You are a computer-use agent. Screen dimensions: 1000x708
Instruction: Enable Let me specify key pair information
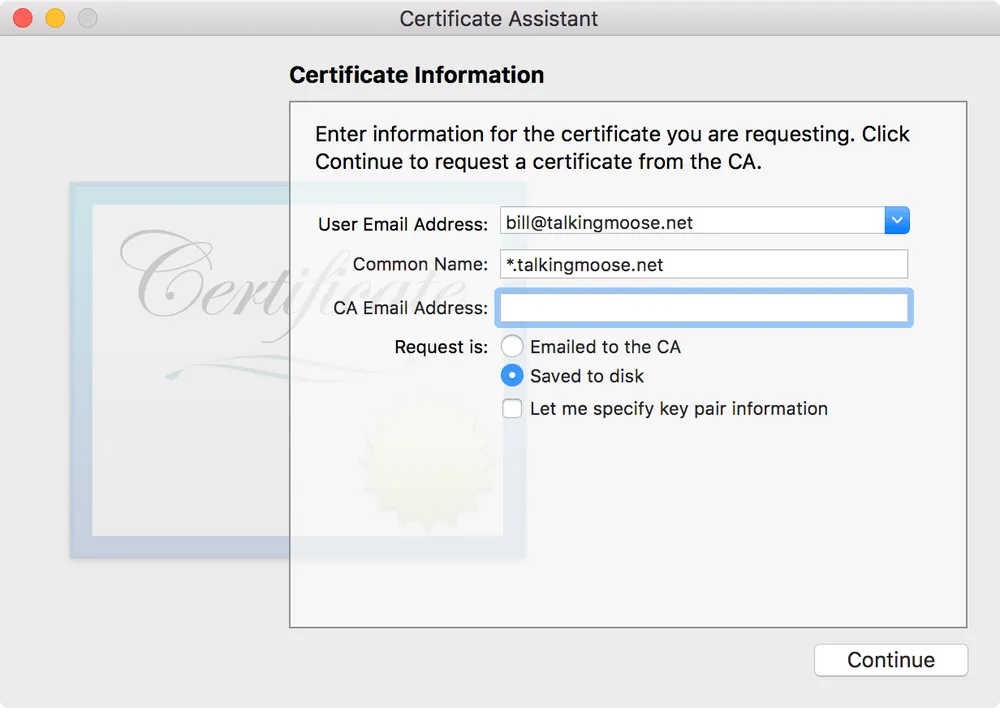[511, 408]
